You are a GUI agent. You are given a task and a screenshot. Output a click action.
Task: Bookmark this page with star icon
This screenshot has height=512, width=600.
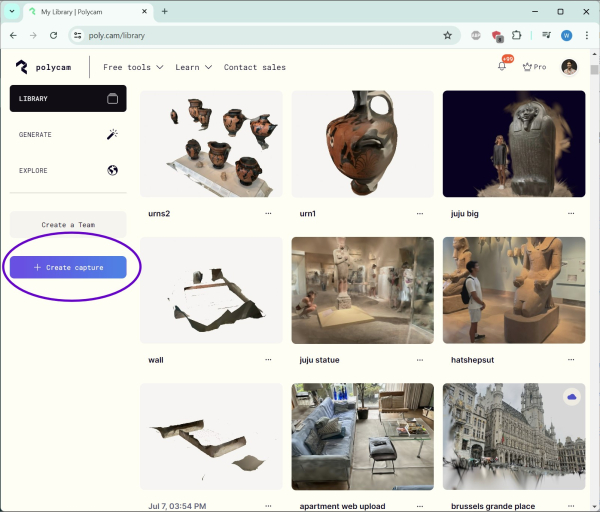click(x=447, y=35)
